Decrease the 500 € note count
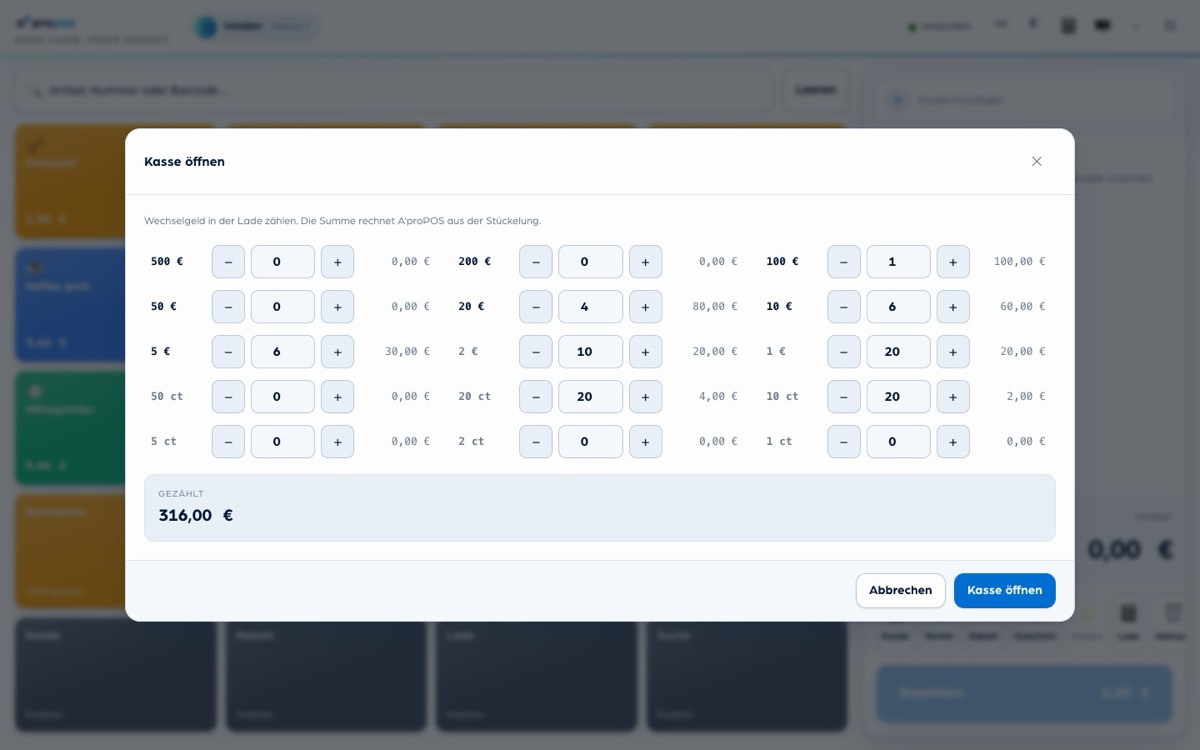 (228, 262)
